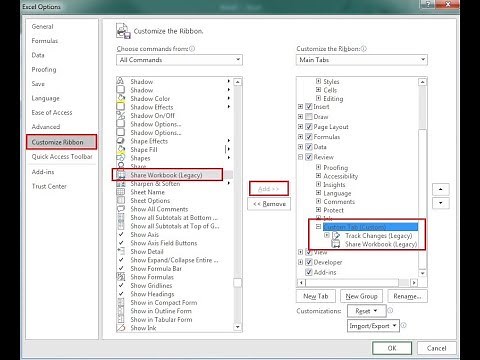Click the Sharpen & Soften icon
Viewport: 480px width, 360px height.
pyautogui.click(x=121, y=183)
